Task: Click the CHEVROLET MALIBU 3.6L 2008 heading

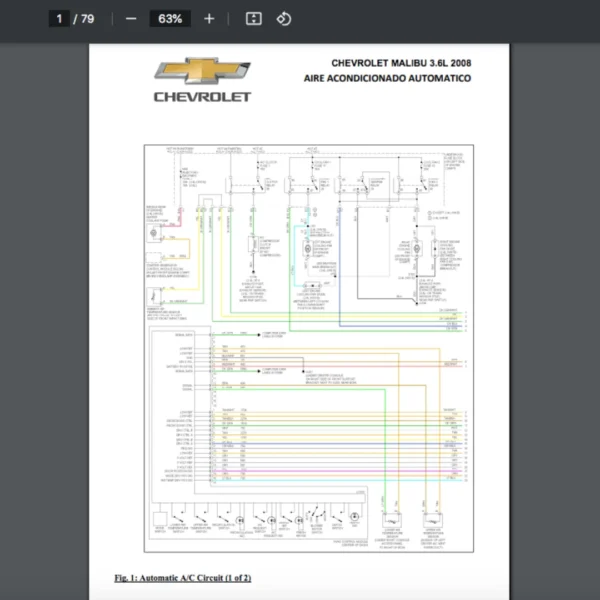Action: click(401, 63)
